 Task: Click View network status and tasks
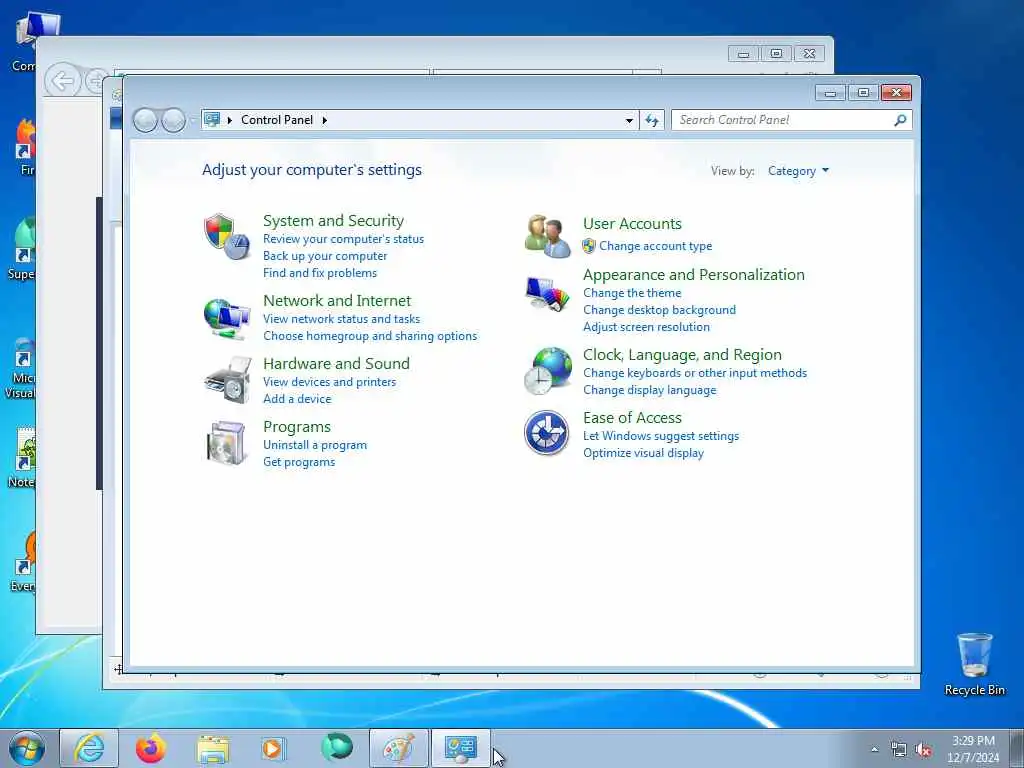click(x=341, y=319)
